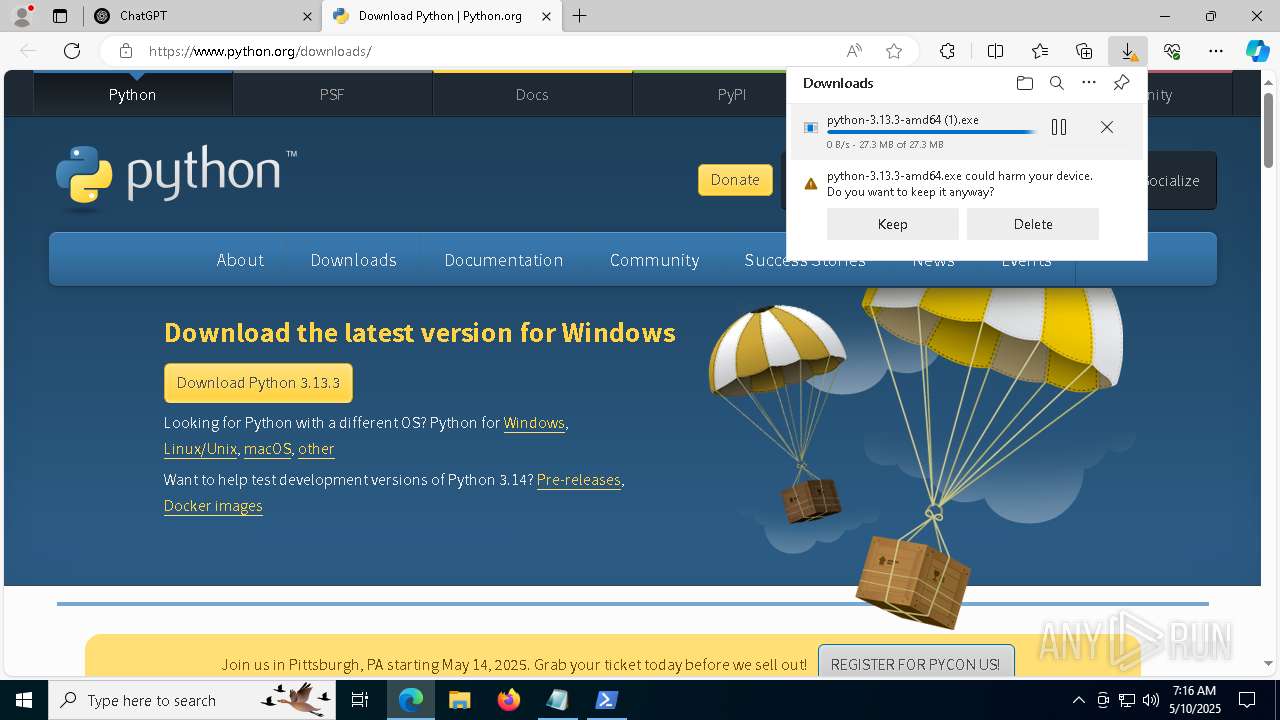
Task: Open Downloads more options menu
Action: tap(1089, 83)
